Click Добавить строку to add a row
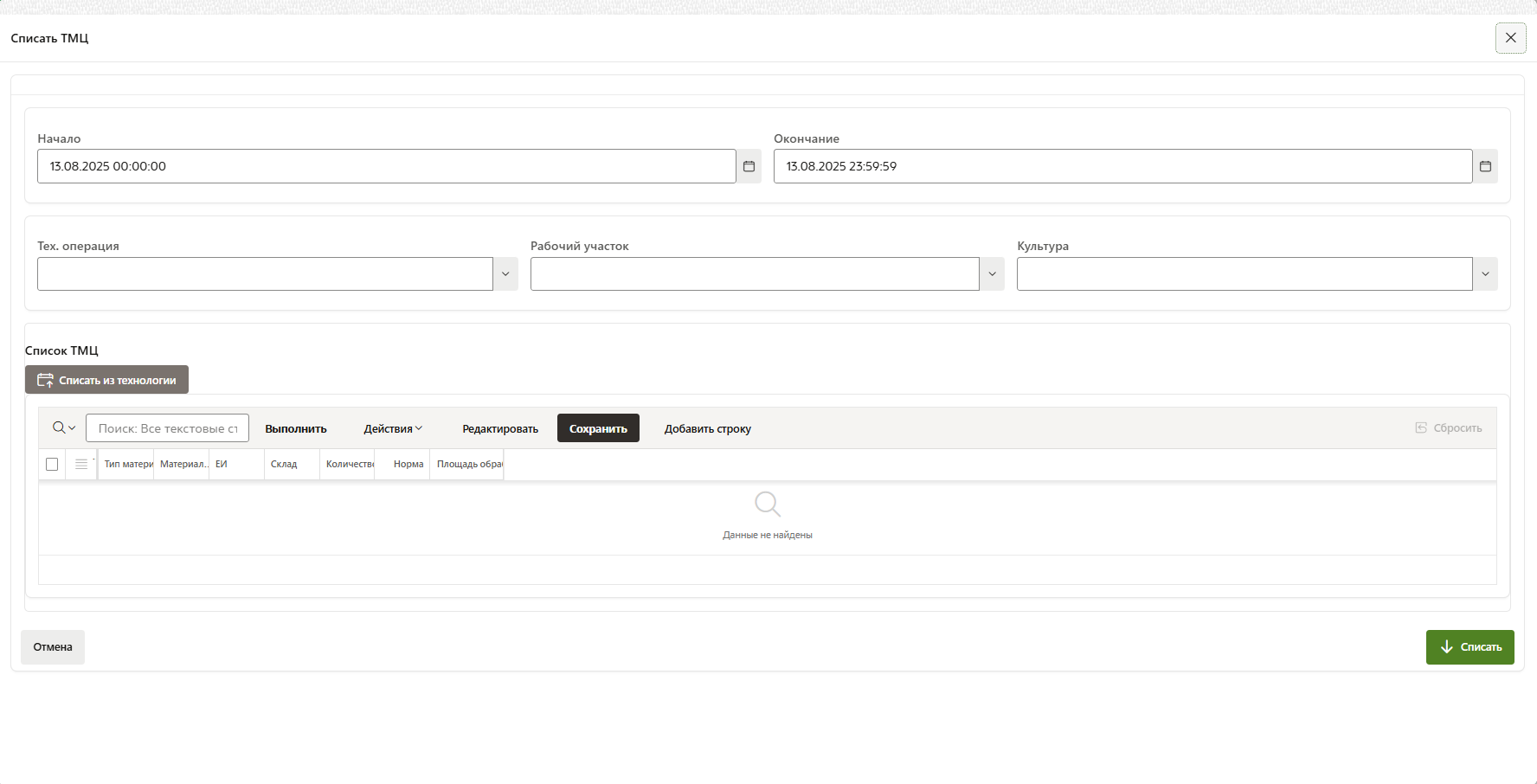 pyautogui.click(x=707, y=428)
